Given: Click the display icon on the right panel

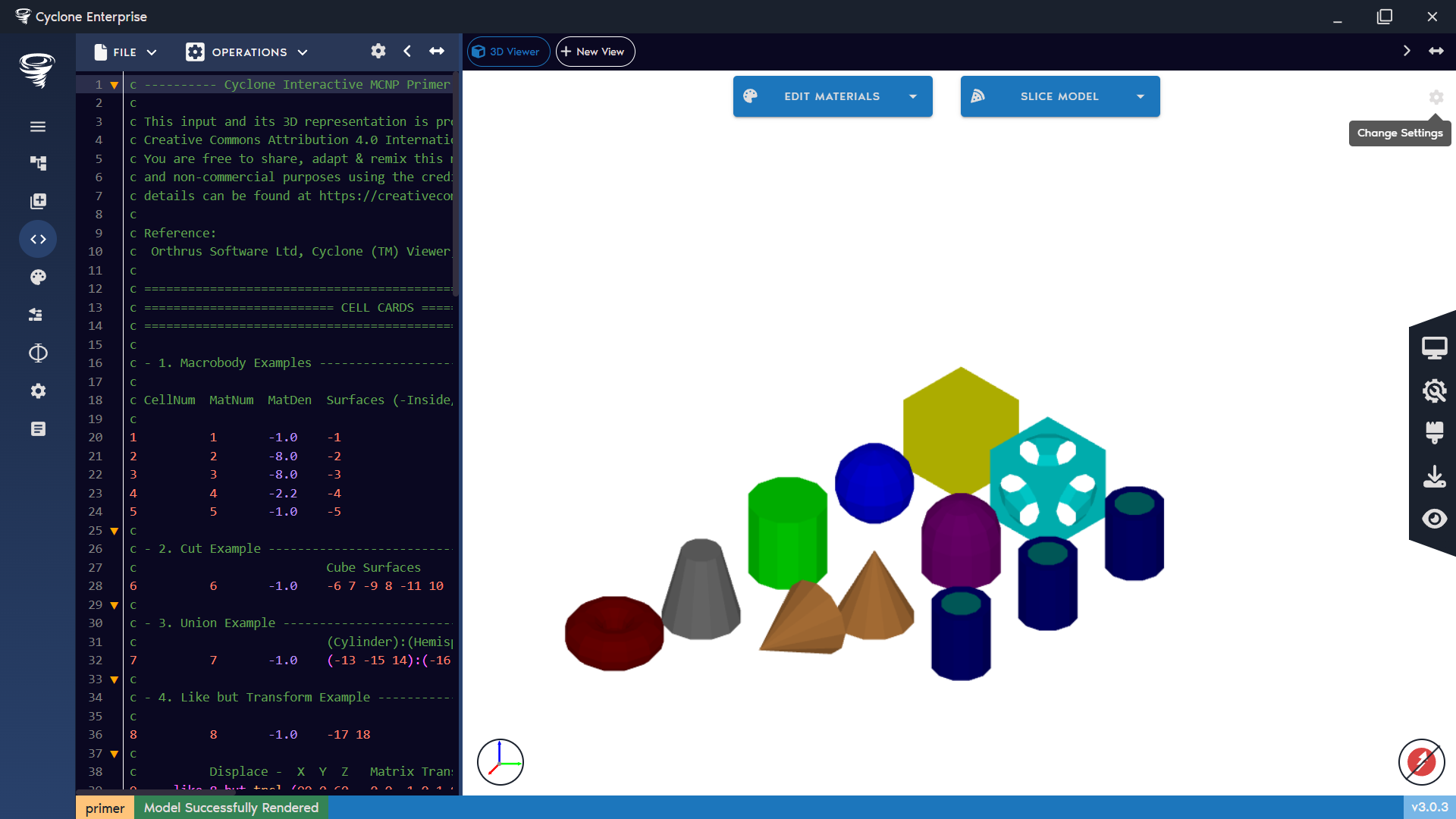Looking at the screenshot, I should pos(1436,347).
